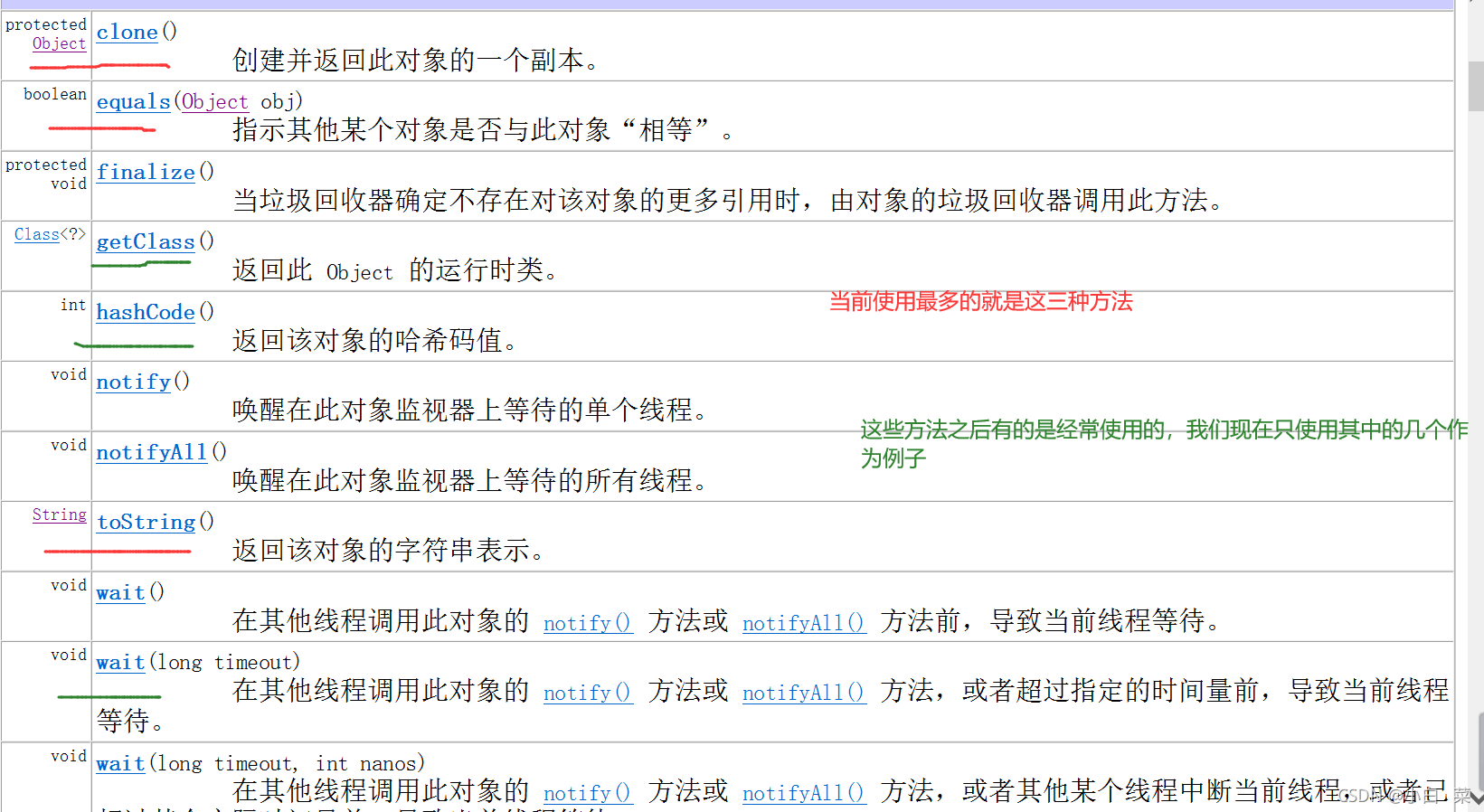Open the equals method link

click(x=134, y=102)
